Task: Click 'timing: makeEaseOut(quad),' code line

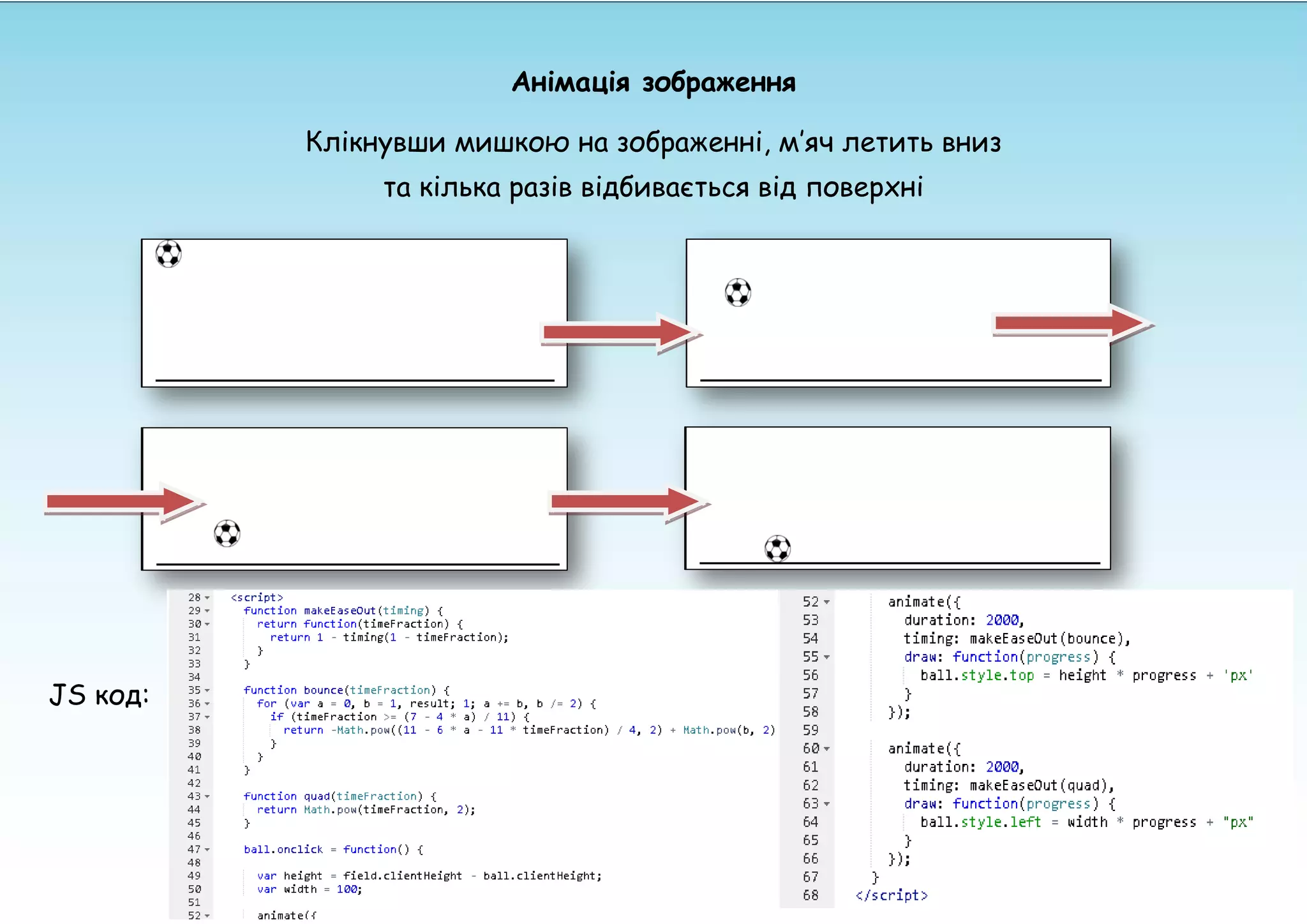Action: point(1009,786)
